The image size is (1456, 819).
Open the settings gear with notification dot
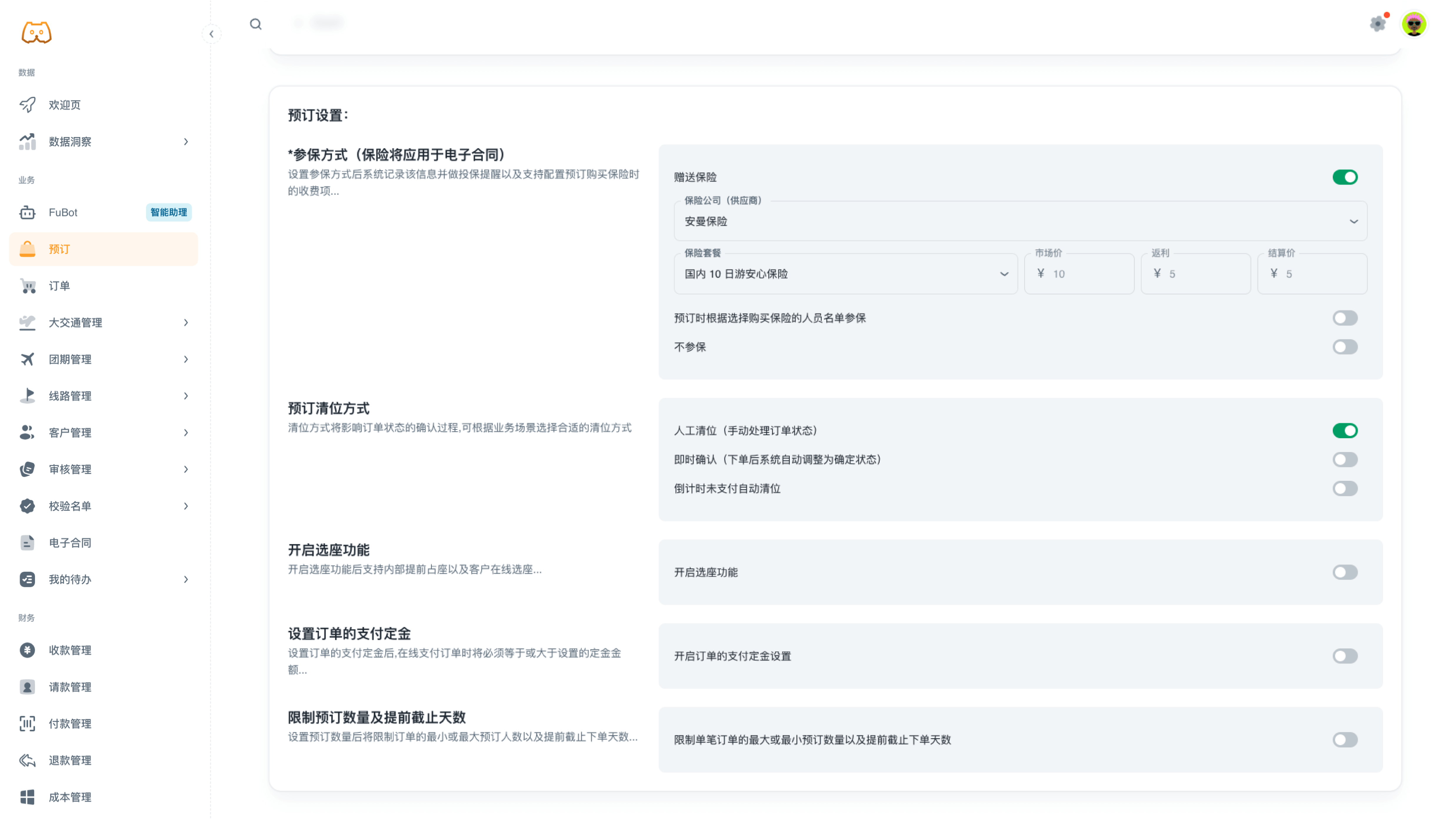[1379, 23]
